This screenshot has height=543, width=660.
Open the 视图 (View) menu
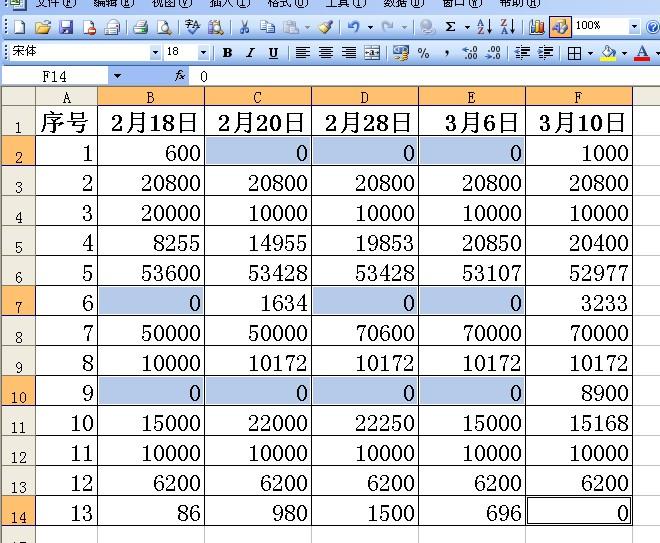[x=171, y=3]
